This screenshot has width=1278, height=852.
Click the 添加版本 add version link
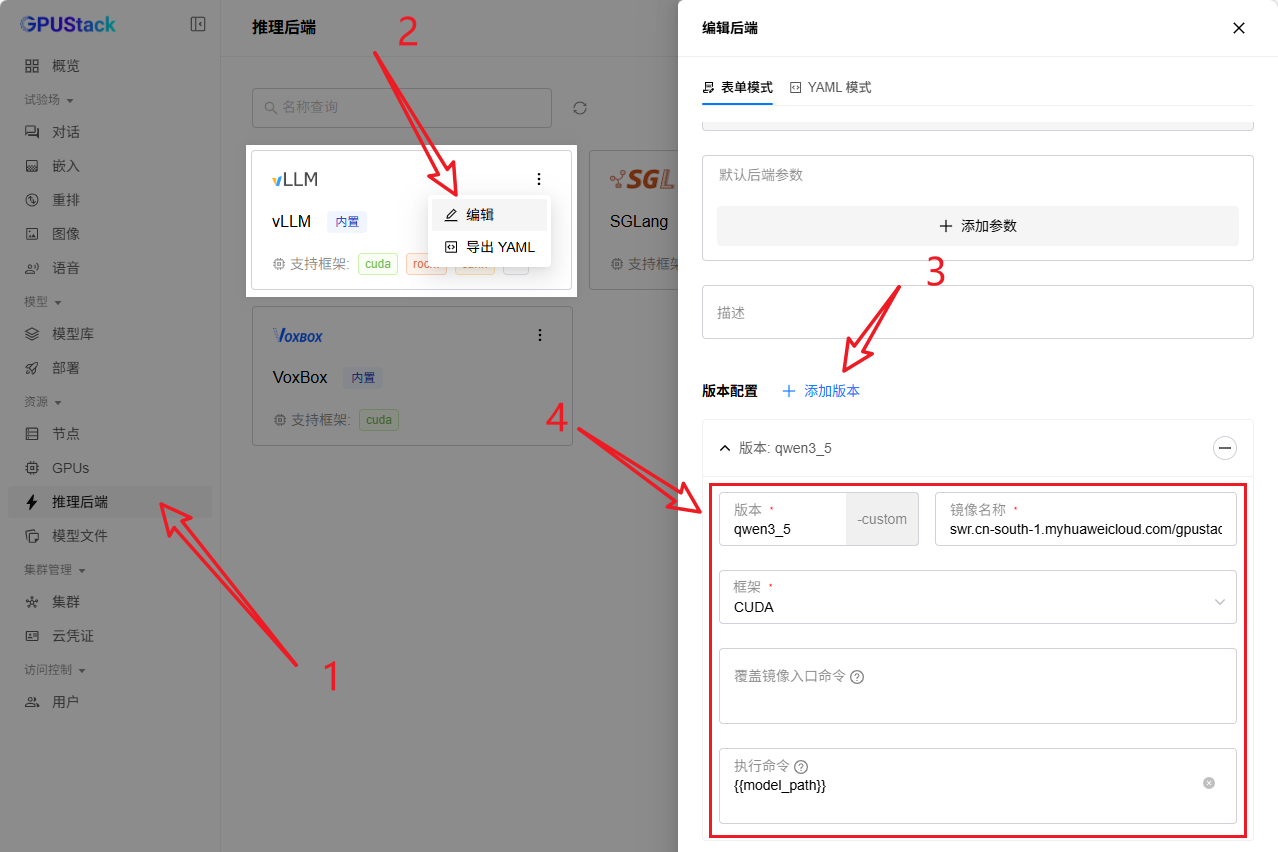820,391
